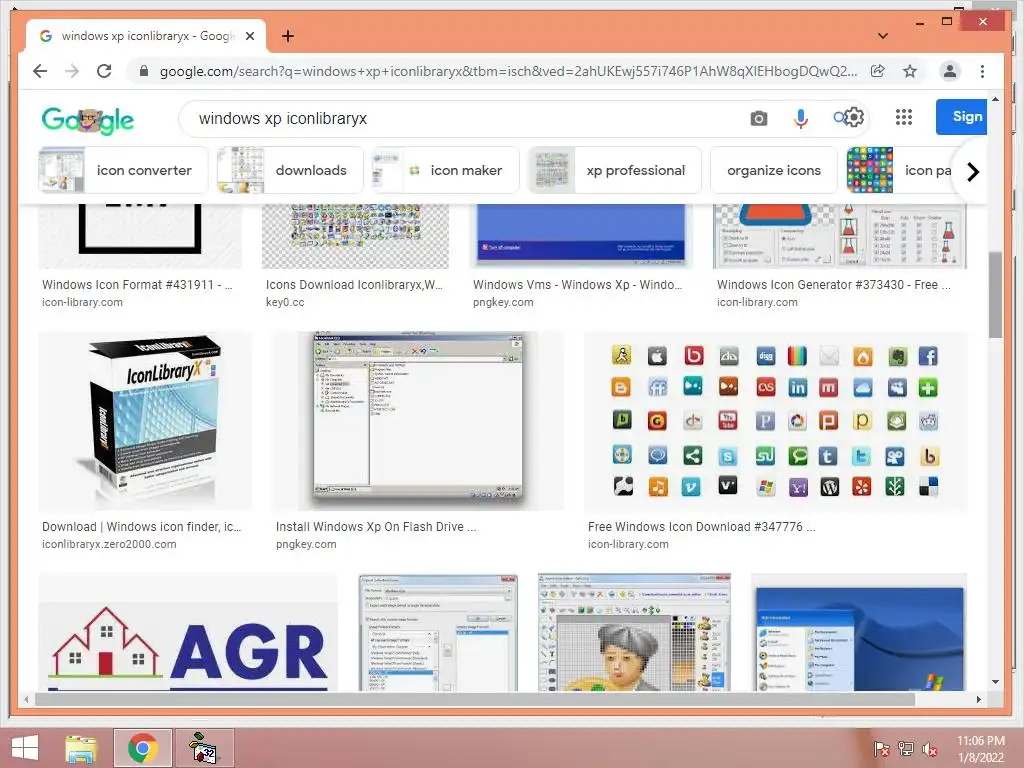Open Chrome's three-dot menu
This screenshot has width=1024, height=768.
pos(982,71)
